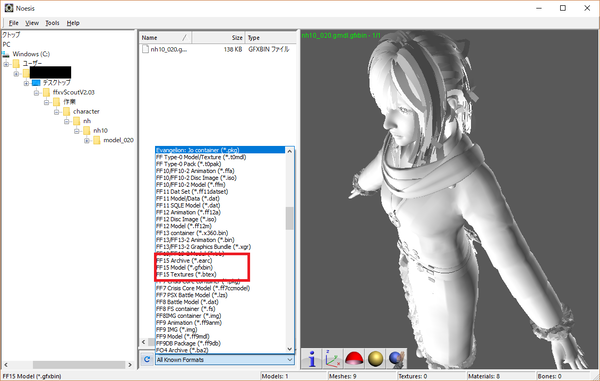Select FF15 Model (*.gfxbin) format
The width and height of the screenshot is (600, 381).
184,267
